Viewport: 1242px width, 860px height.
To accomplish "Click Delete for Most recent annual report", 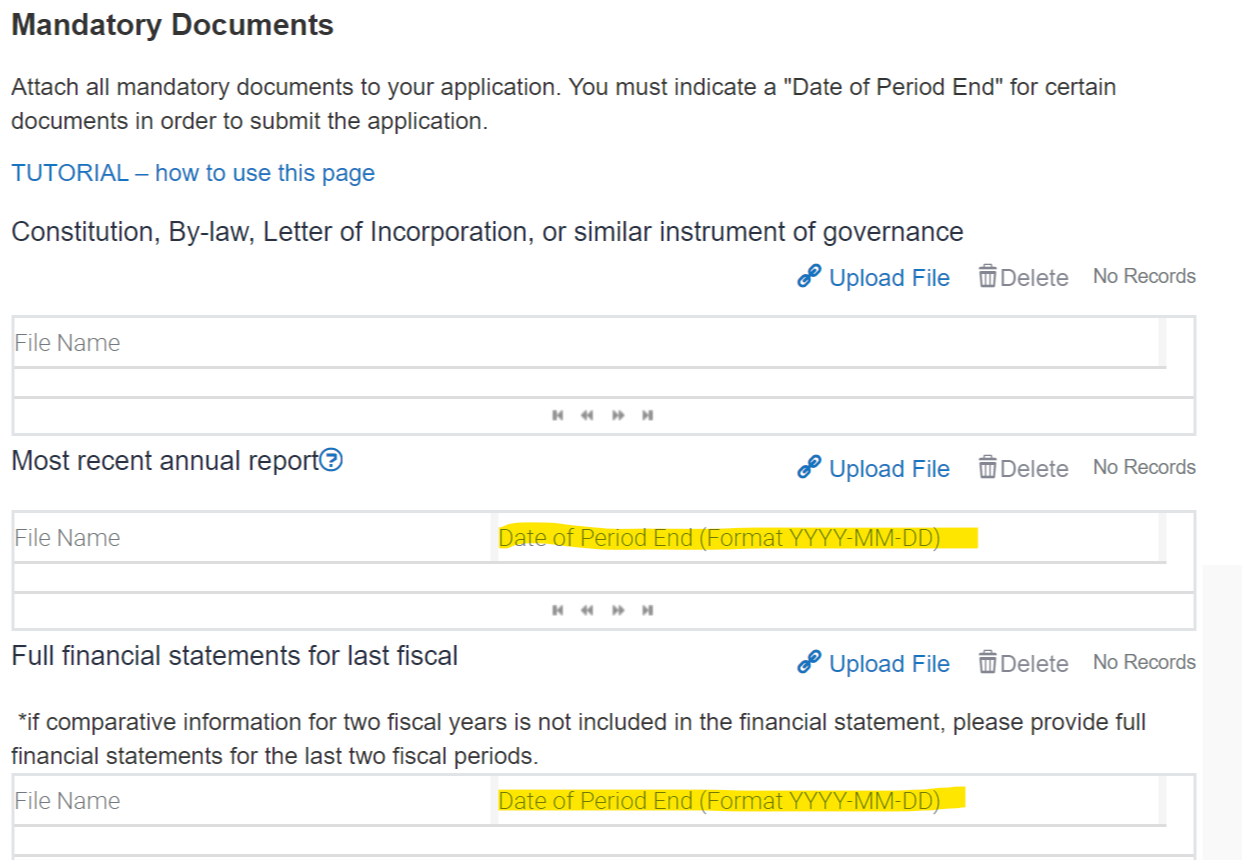I will pyautogui.click(x=1023, y=469).
